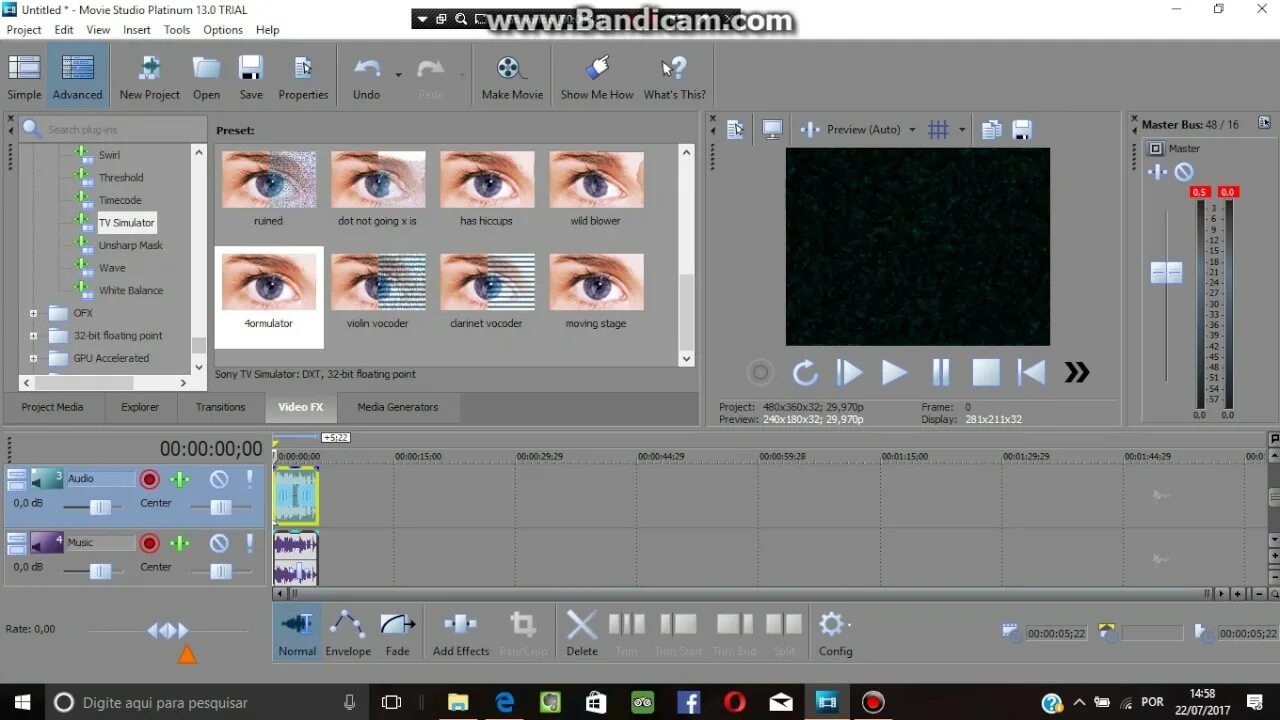Mute the Music track
This screenshot has height=720, width=1280.
point(219,543)
